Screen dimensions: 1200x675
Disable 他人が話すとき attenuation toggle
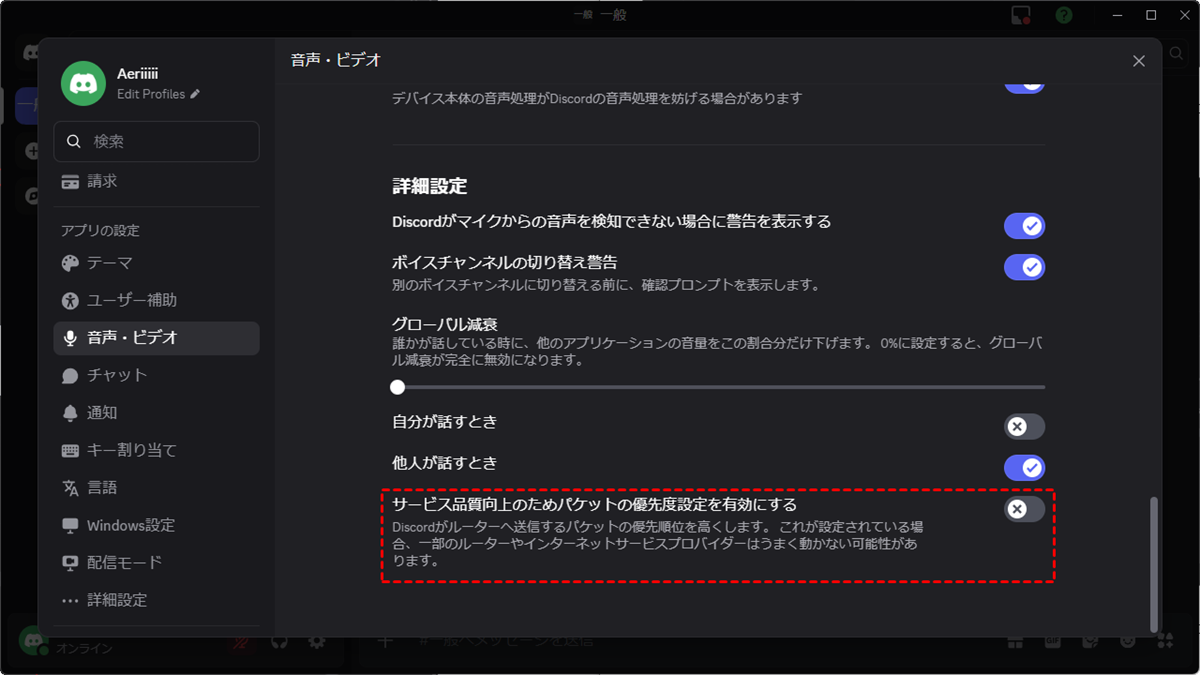point(1024,467)
